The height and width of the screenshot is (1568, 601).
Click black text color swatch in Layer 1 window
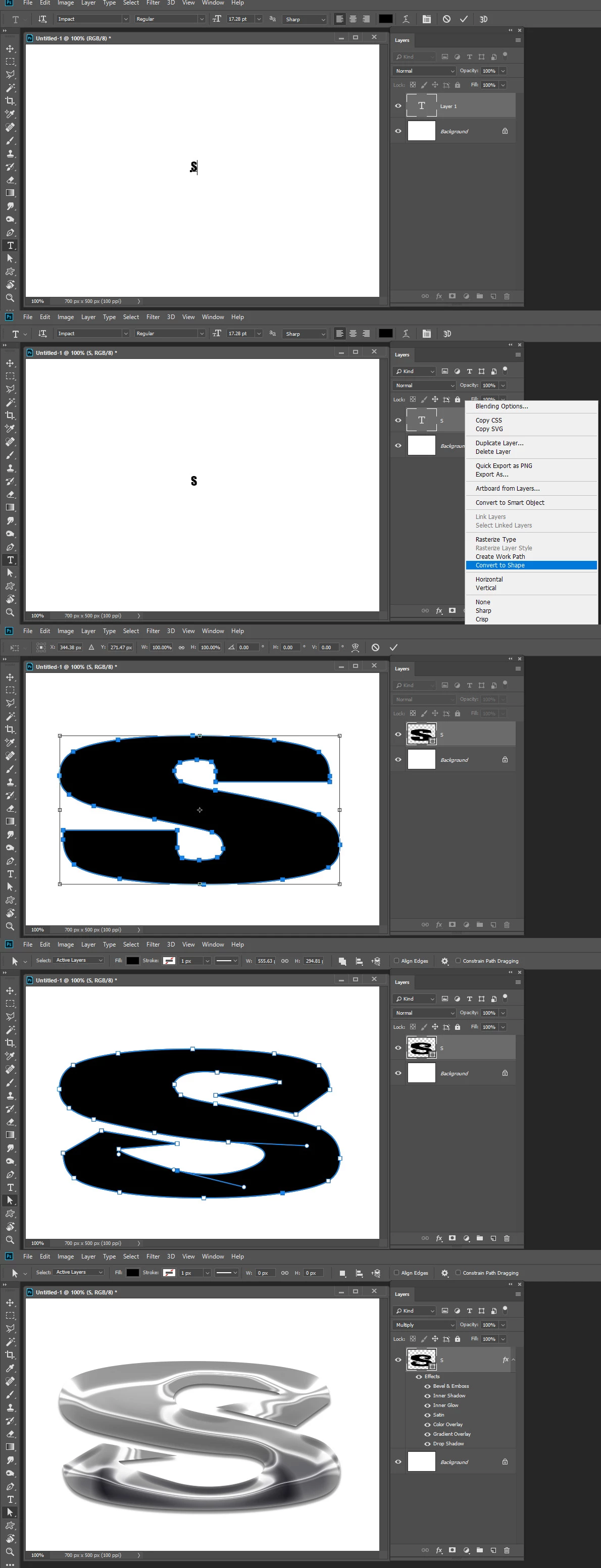[385, 19]
